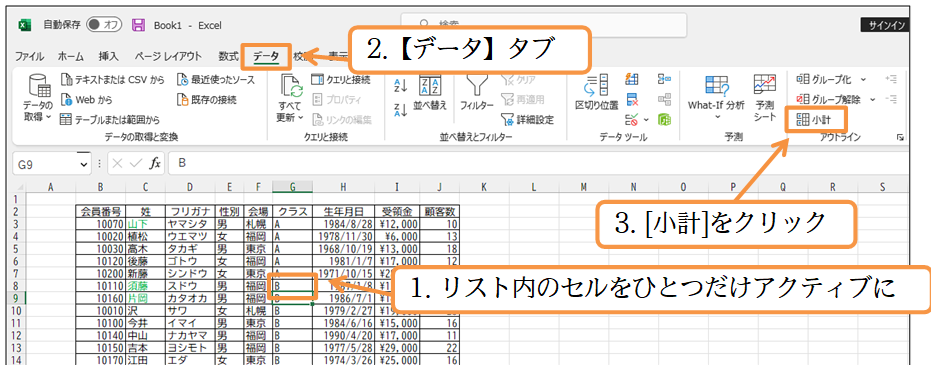Image resolution: width=931 pixels, height=367 pixels.
Task: Click the Consolidate icon in データ ツール
Action: (664, 80)
